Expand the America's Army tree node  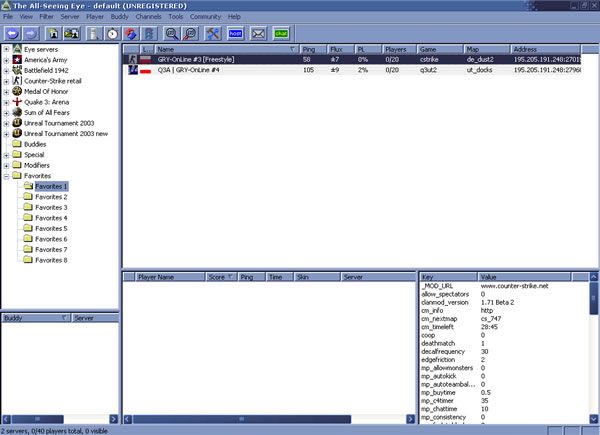point(7,60)
